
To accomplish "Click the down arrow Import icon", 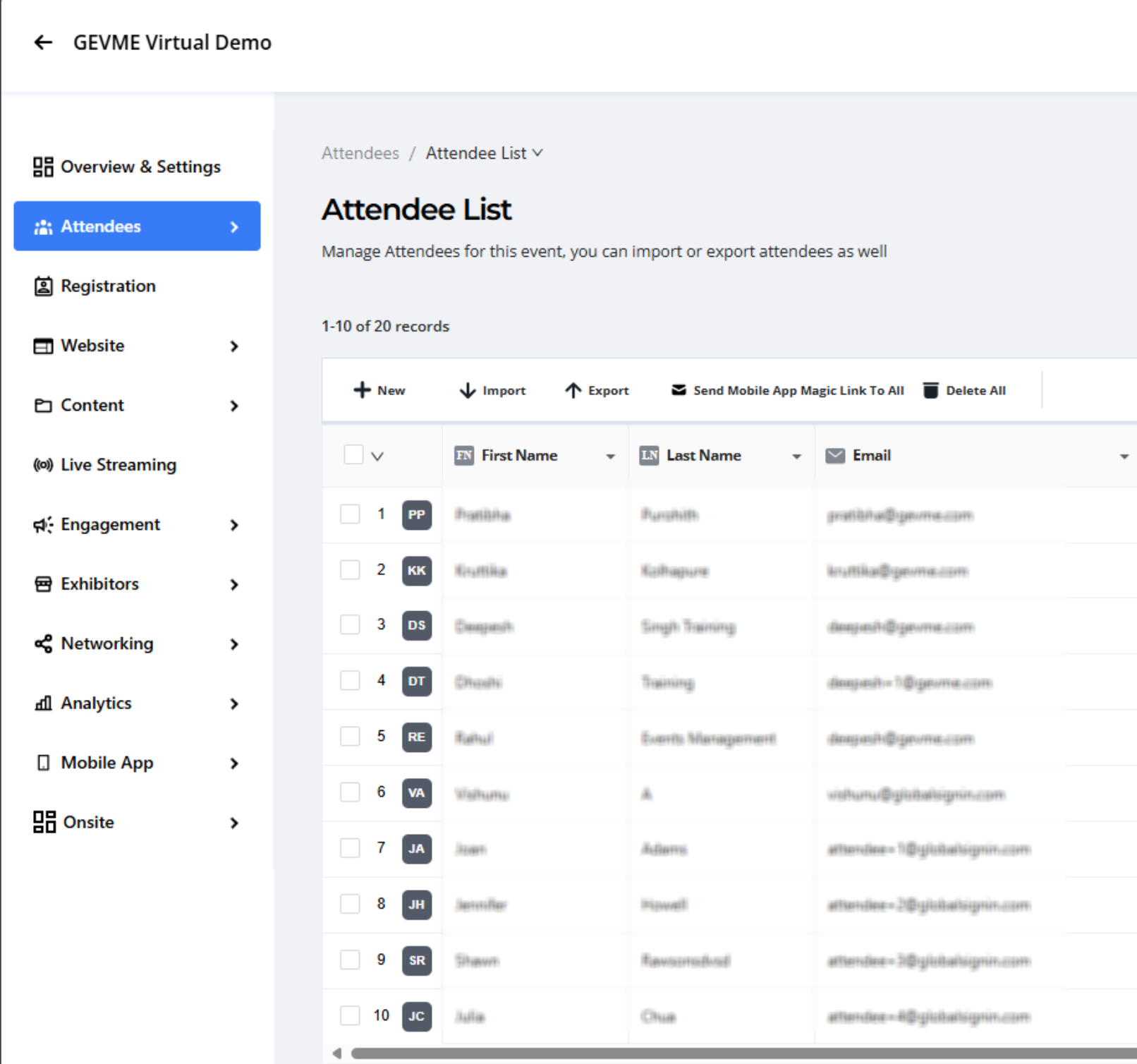I will [x=467, y=390].
